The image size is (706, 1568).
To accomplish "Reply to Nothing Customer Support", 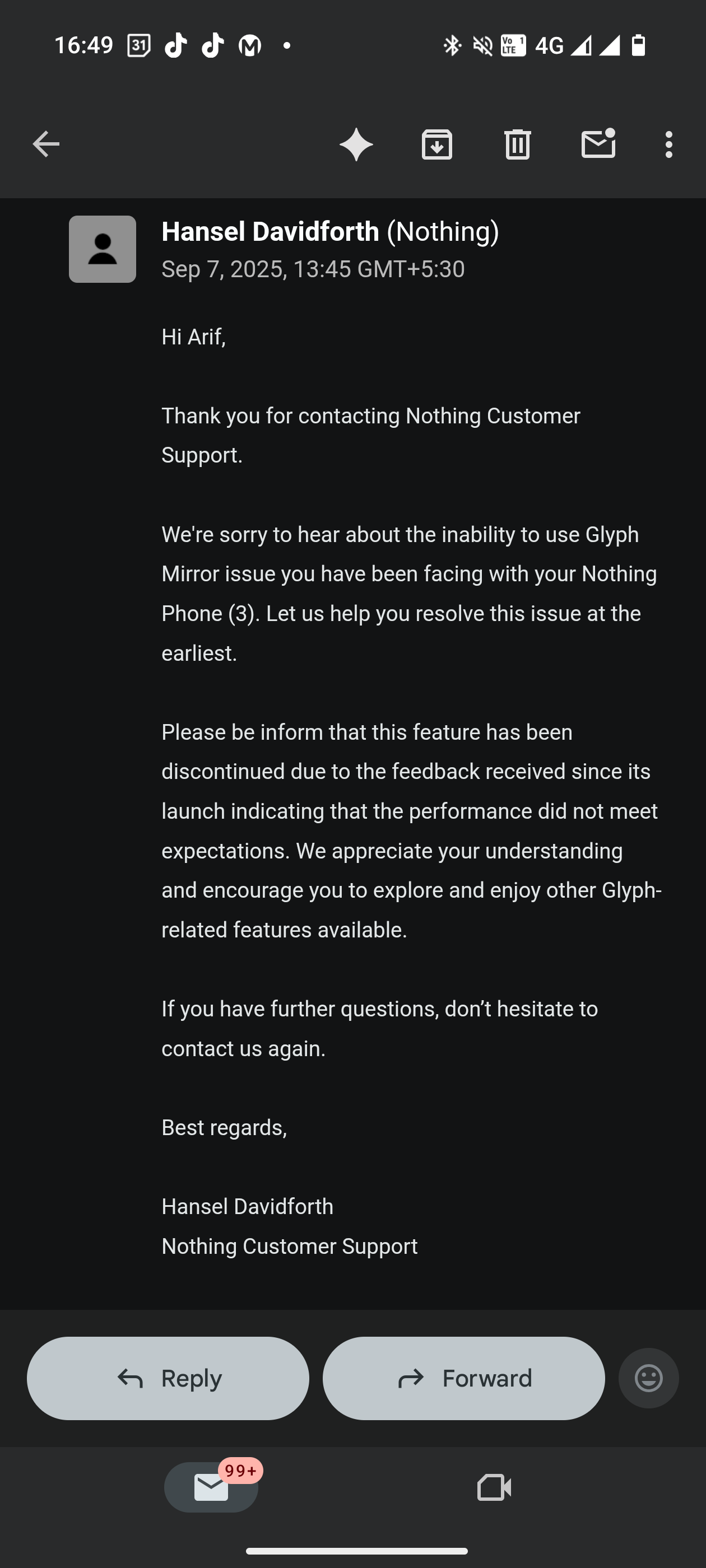I will tap(167, 1378).
